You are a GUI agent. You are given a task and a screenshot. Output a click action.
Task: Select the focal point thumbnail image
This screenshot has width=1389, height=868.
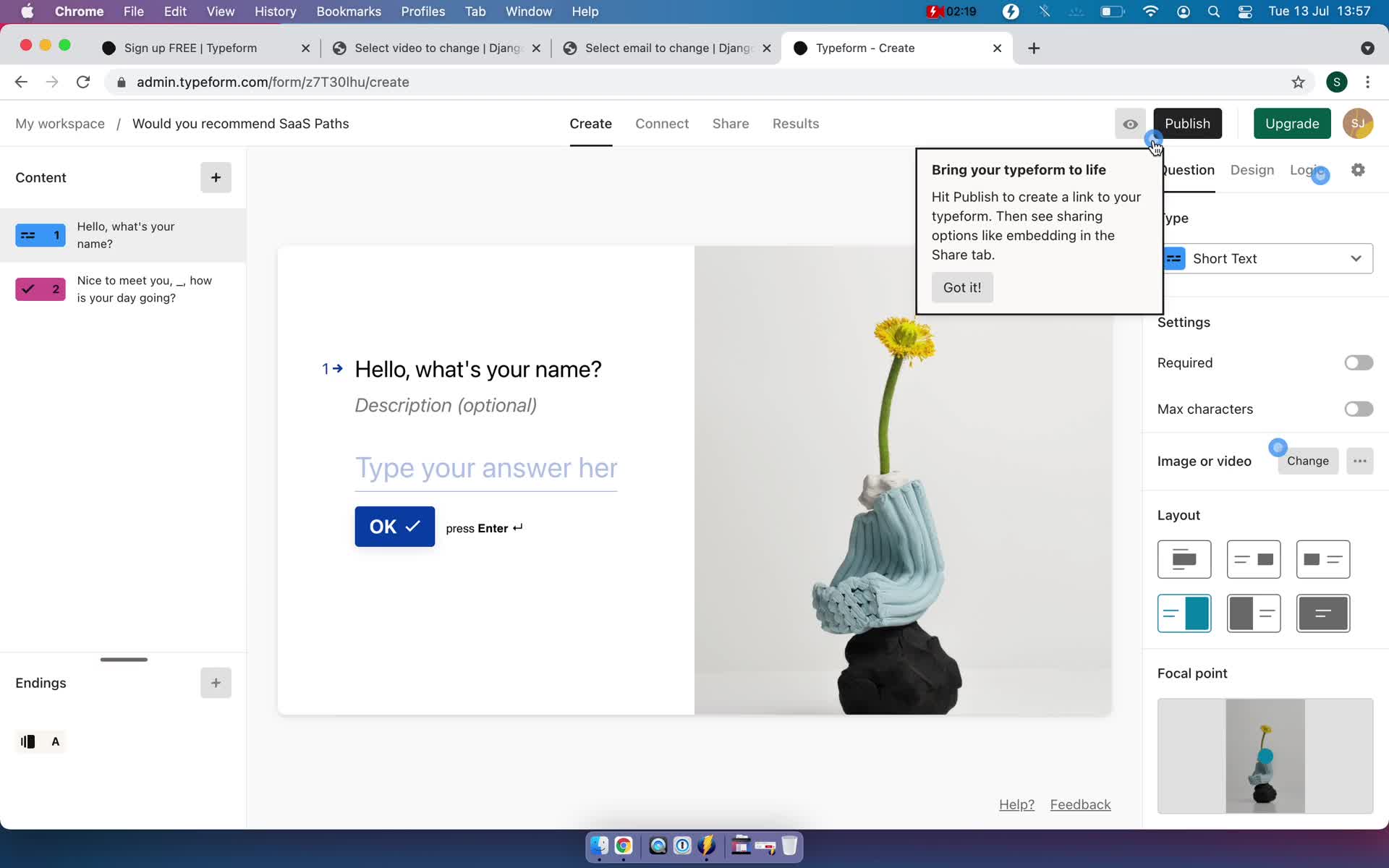[1265, 755]
